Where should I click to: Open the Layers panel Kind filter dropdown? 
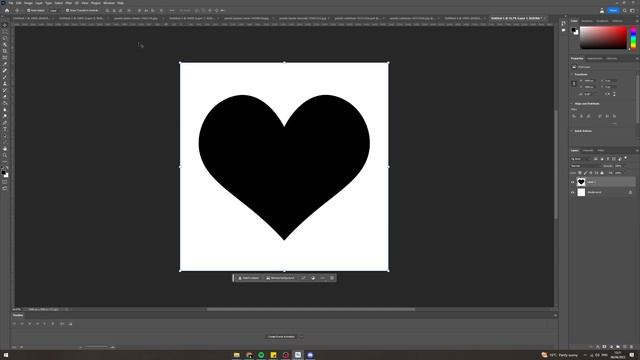pos(580,159)
